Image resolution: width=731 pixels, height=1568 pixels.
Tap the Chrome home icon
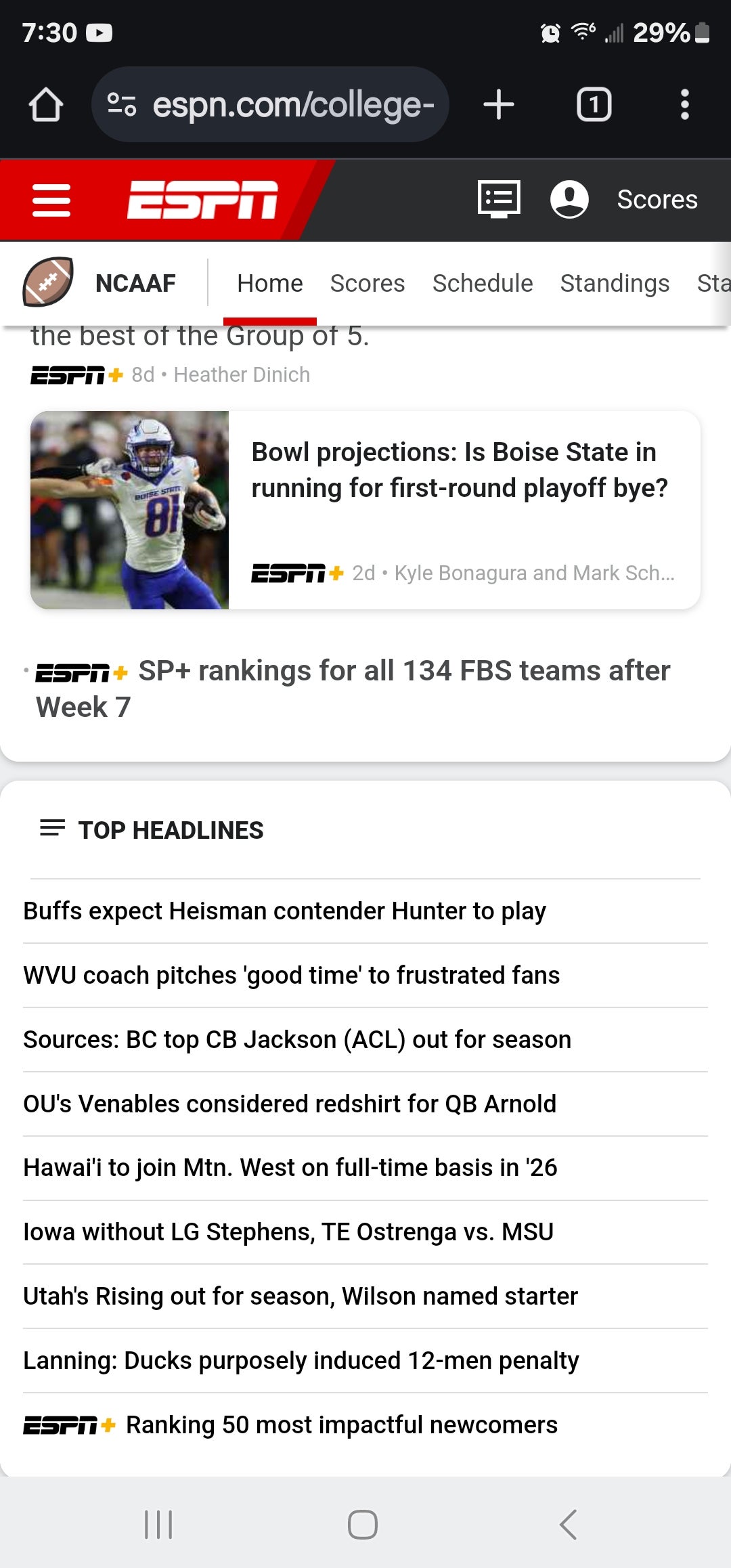(46, 105)
